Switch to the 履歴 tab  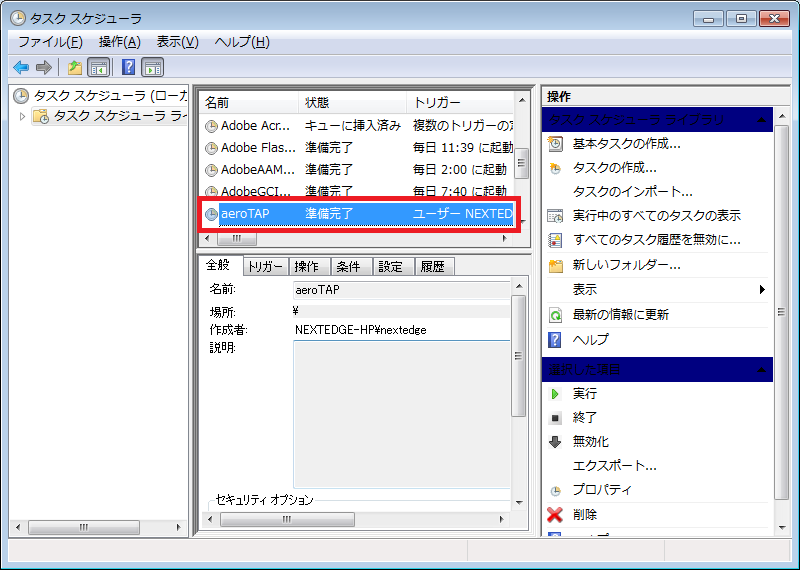(433, 266)
